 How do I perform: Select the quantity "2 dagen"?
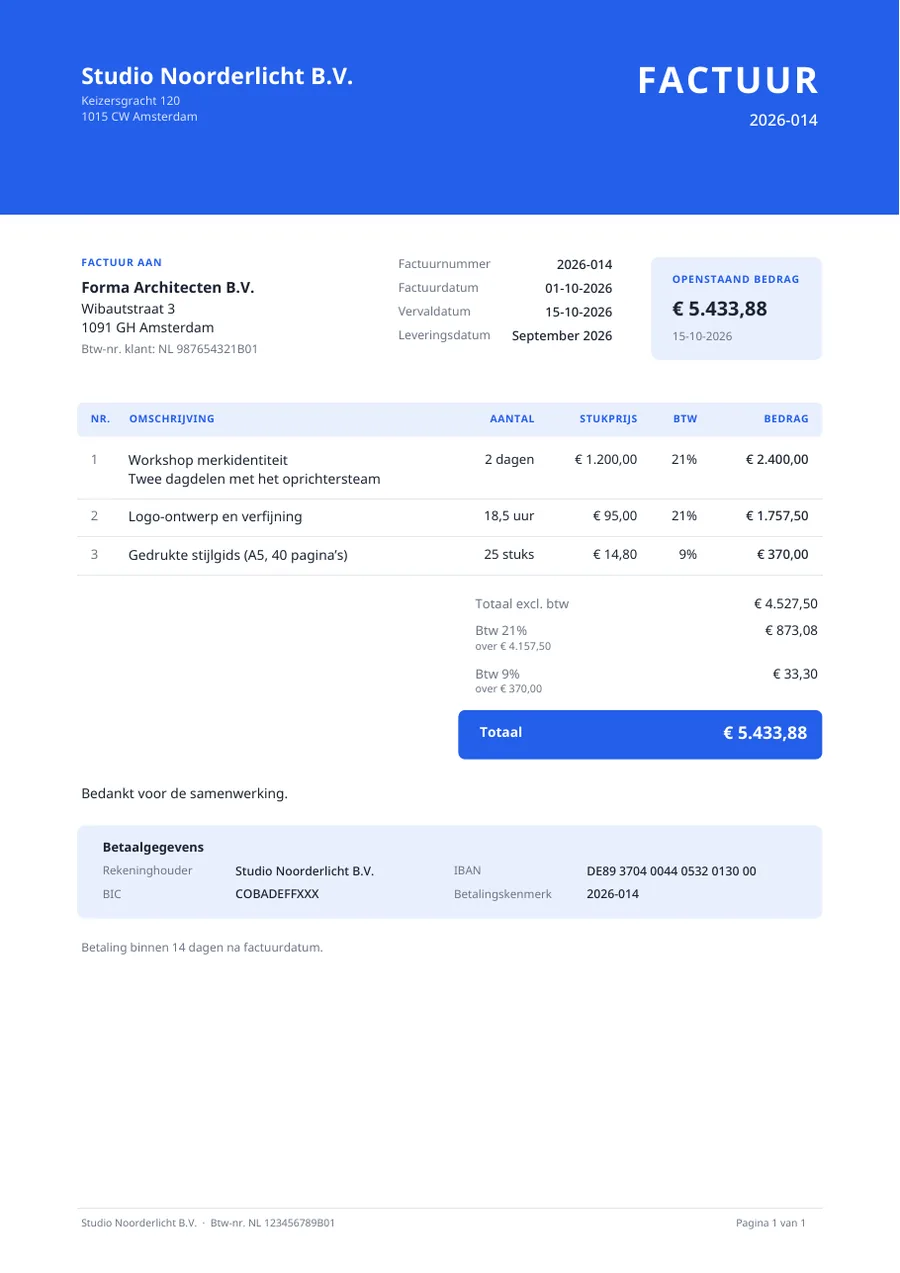pyautogui.click(x=510, y=460)
